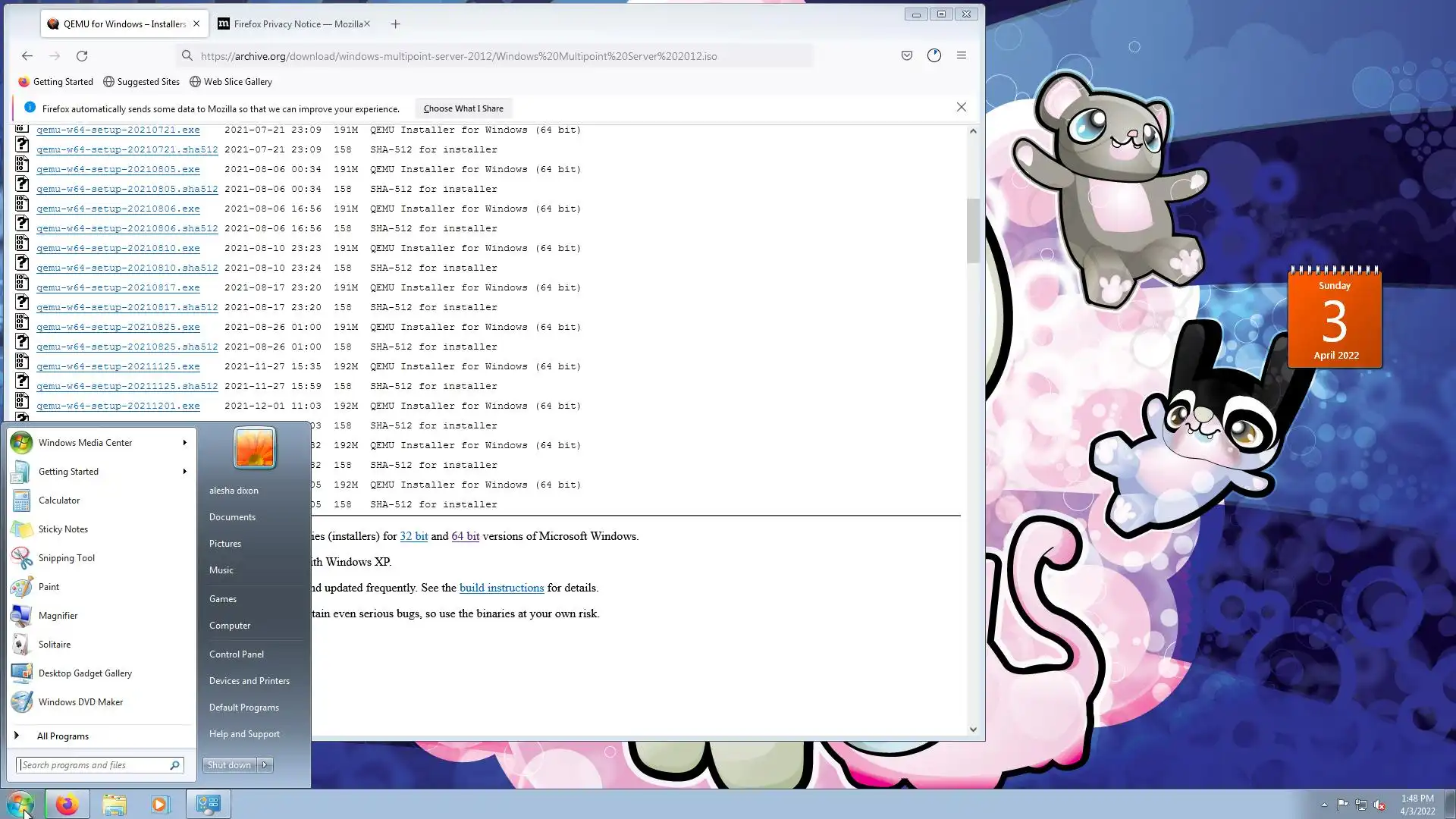Open Windows Media Player taskbar icon
Screen dimensions: 1456x819
160,804
